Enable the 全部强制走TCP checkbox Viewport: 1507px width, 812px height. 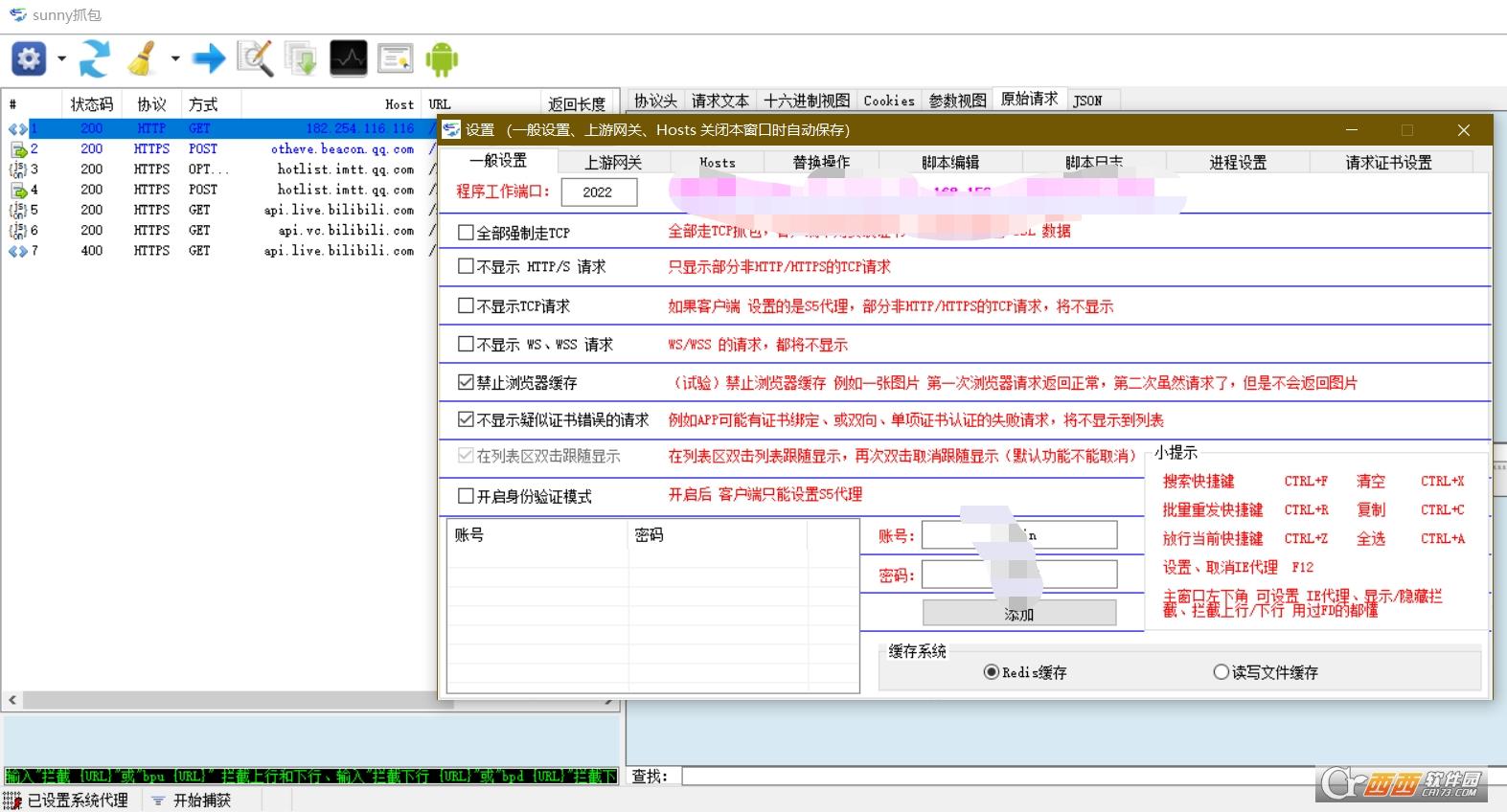[x=466, y=232]
